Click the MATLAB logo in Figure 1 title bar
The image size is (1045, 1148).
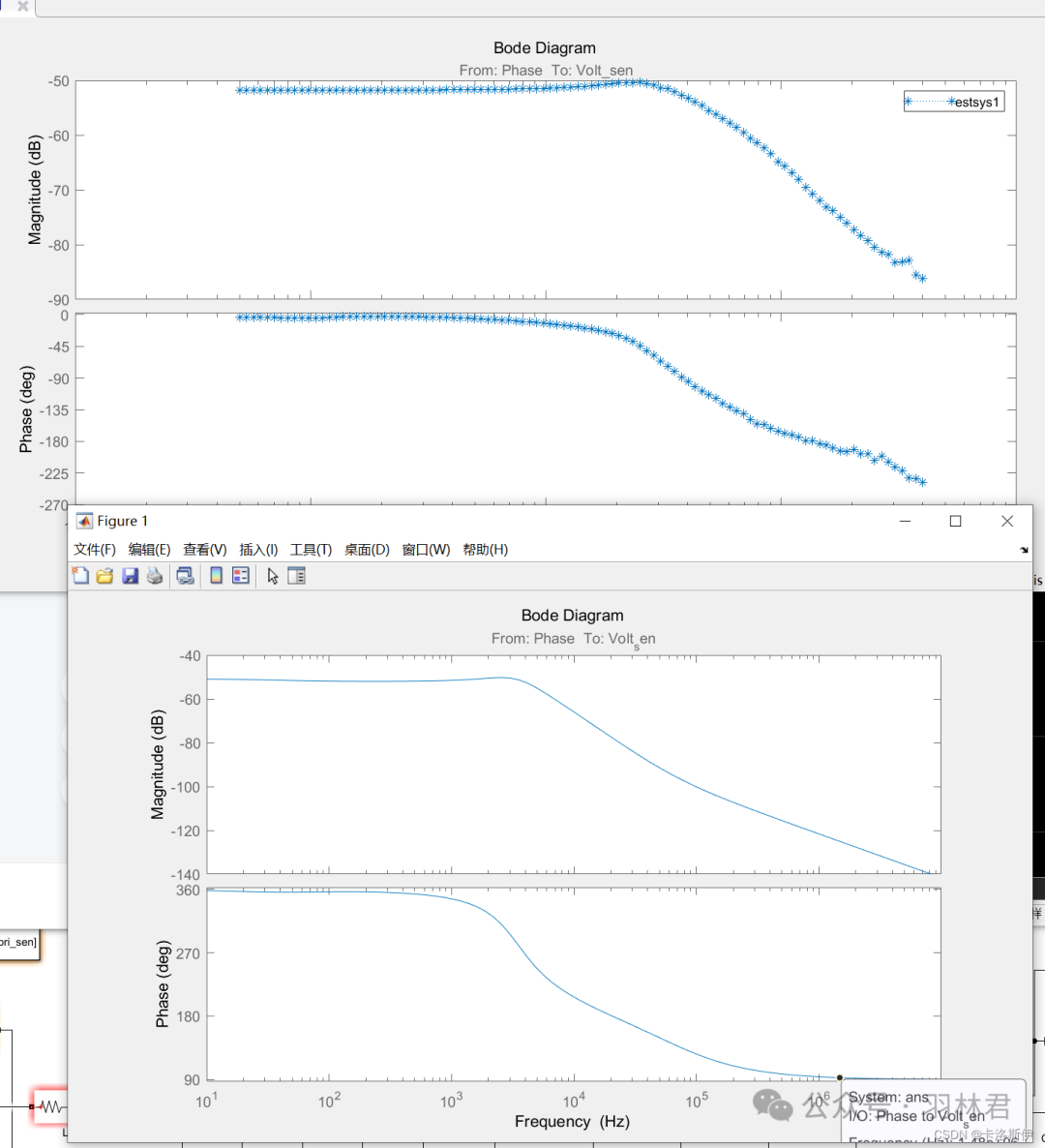coord(85,521)
